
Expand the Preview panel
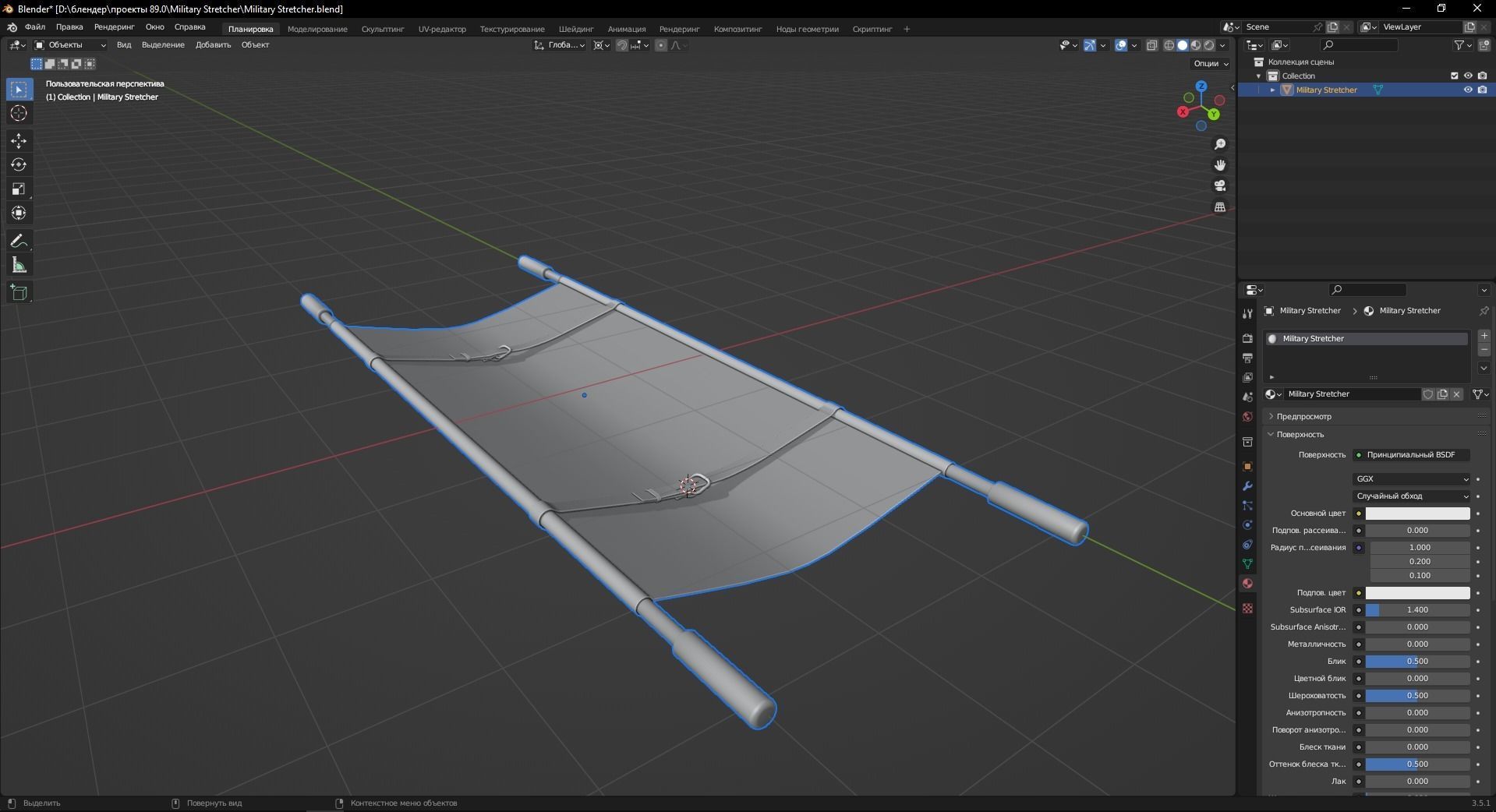[1303, 416]
